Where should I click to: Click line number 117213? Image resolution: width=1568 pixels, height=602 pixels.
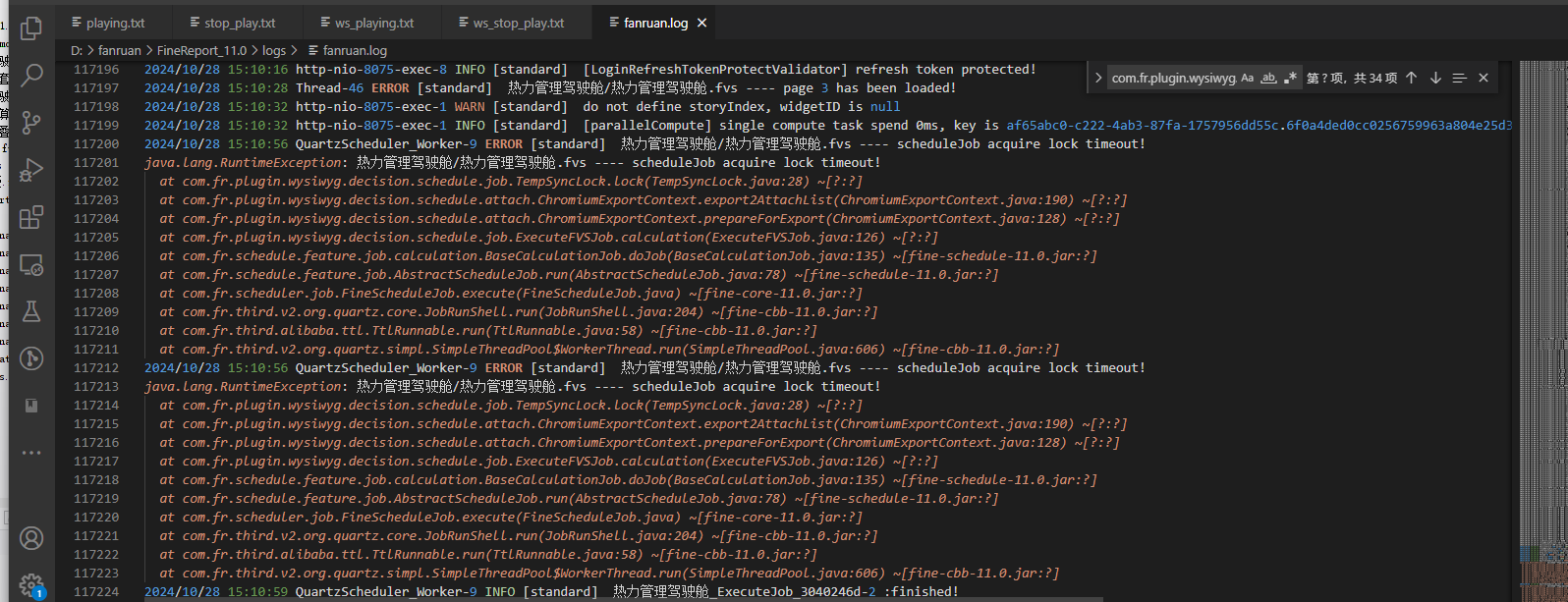[95, 387]
